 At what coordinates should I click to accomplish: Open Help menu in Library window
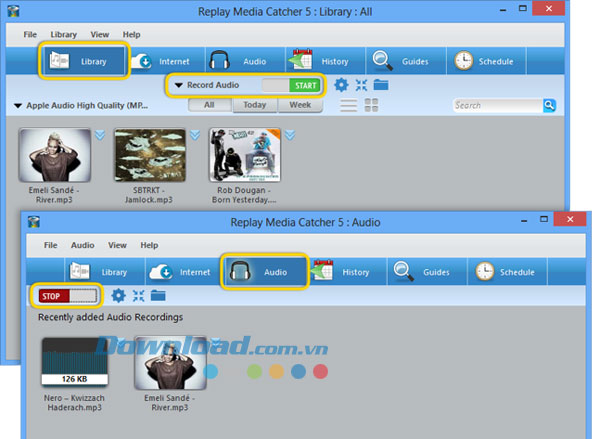[131, 34]
